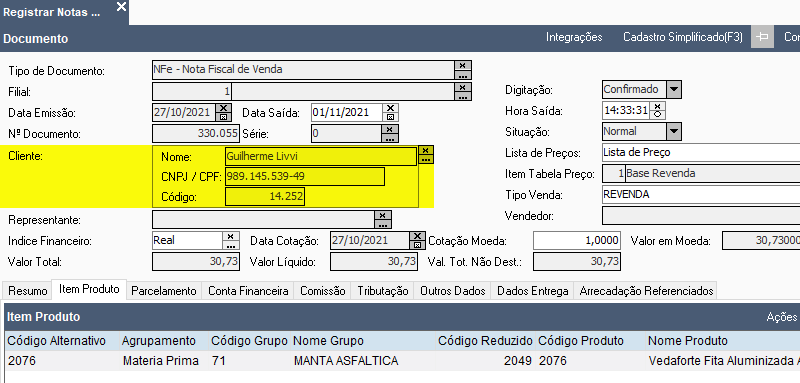Clear the Hora Saída time
The image size is (800, 383).
[658, 106]
